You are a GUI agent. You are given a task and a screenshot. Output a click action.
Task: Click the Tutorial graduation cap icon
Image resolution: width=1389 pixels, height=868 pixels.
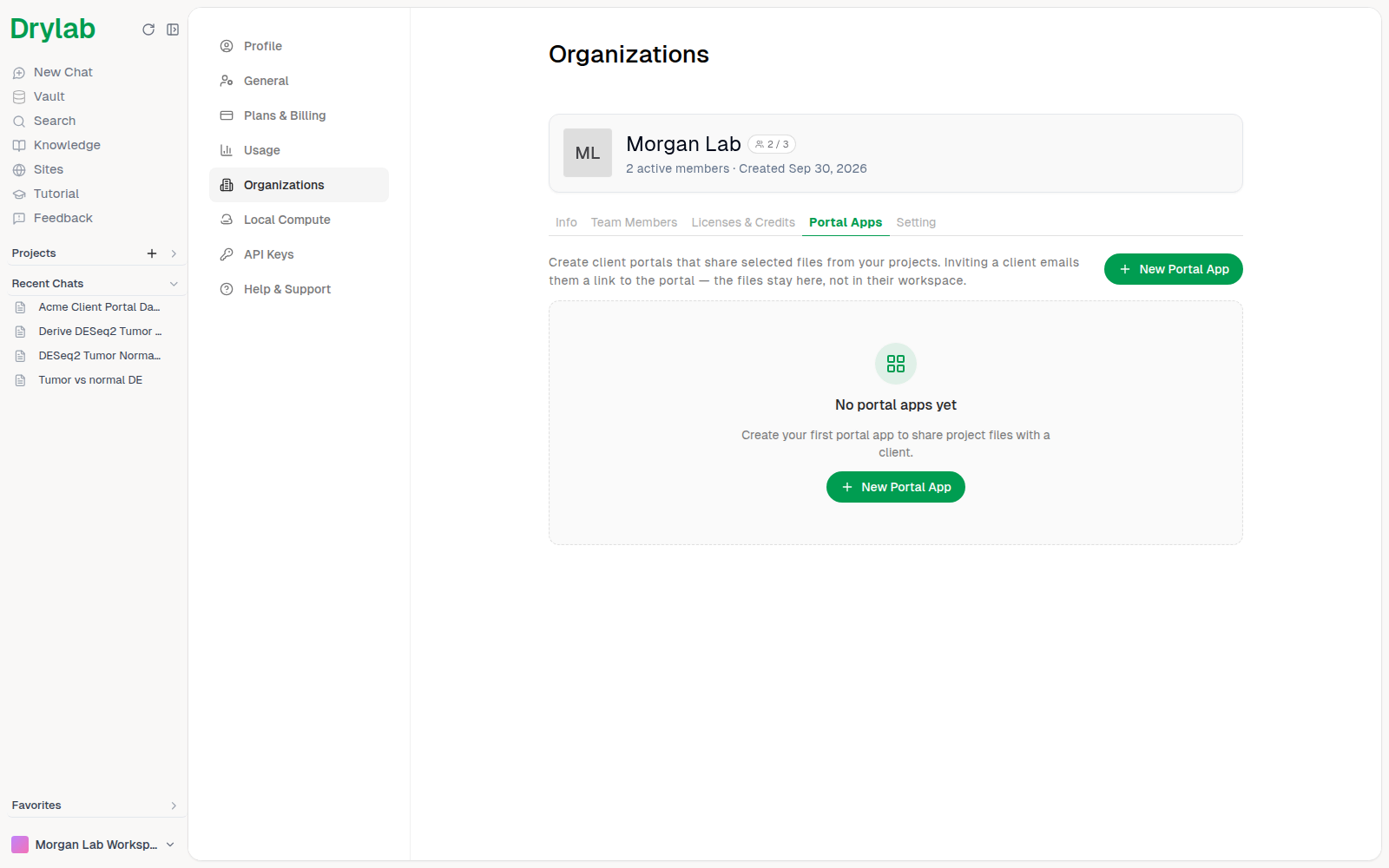pos(19,194)
